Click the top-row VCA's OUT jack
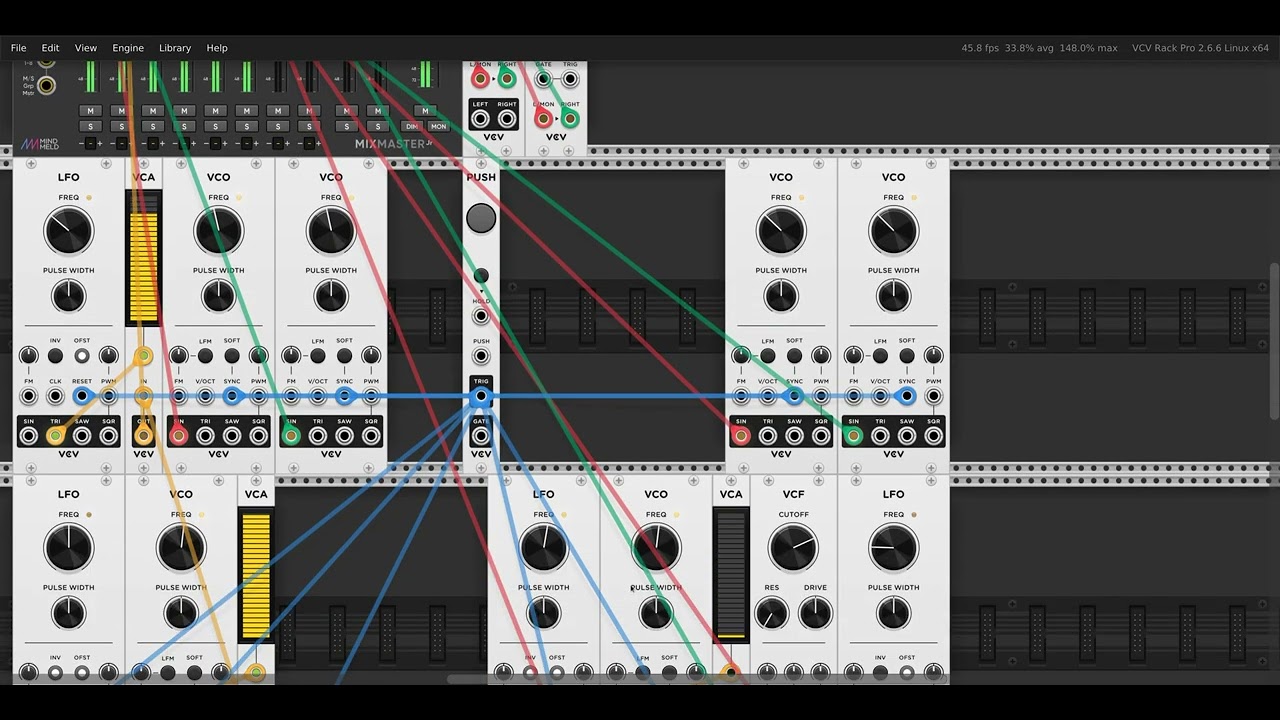1280x720 pixels. [x=143, y=435]
